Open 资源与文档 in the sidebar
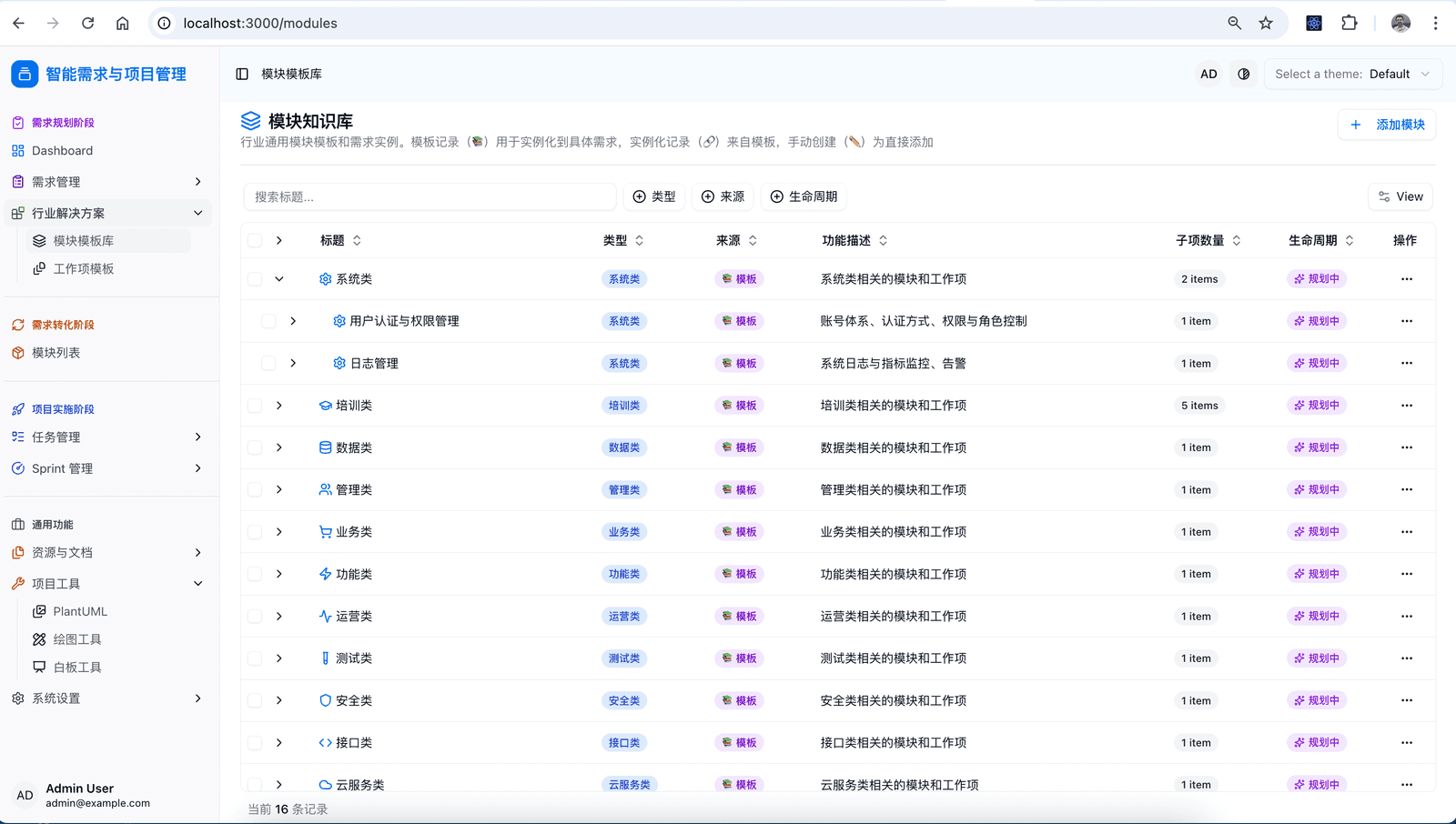This screenshot has height=824, width=1456. [63, 552]
